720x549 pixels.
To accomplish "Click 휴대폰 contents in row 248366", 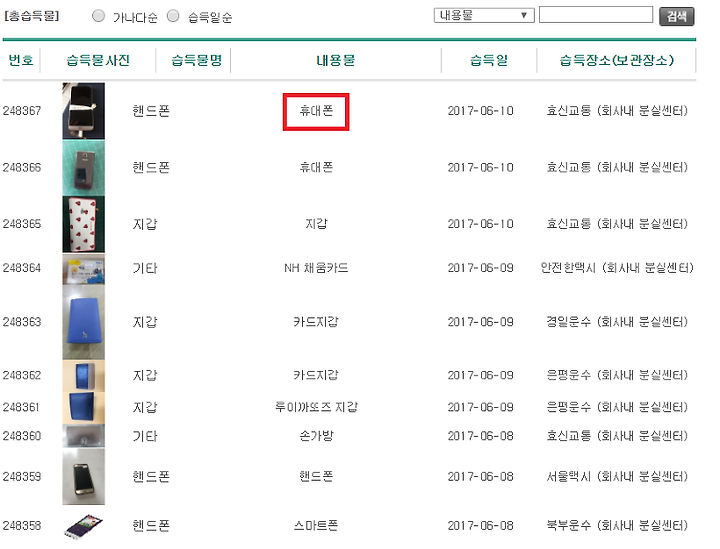I will [316, 168].
